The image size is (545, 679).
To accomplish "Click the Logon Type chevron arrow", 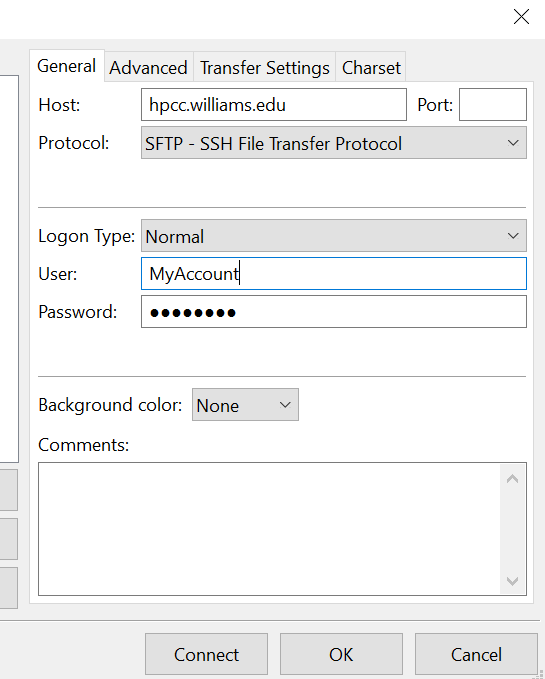I will [x=513, y=236].
